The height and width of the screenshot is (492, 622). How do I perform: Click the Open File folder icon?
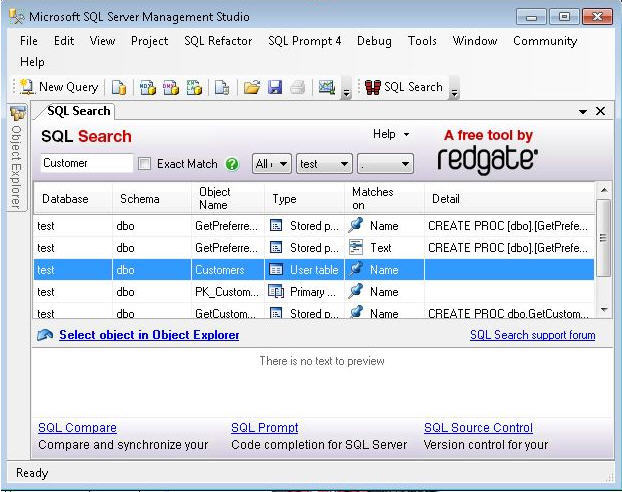[x=252, y=87]
